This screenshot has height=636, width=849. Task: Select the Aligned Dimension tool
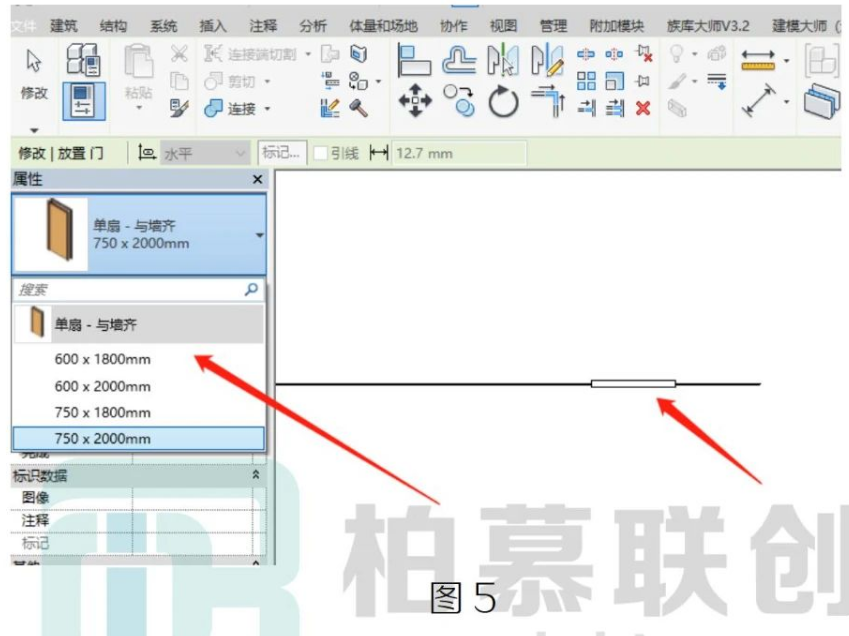click(758, 101)
